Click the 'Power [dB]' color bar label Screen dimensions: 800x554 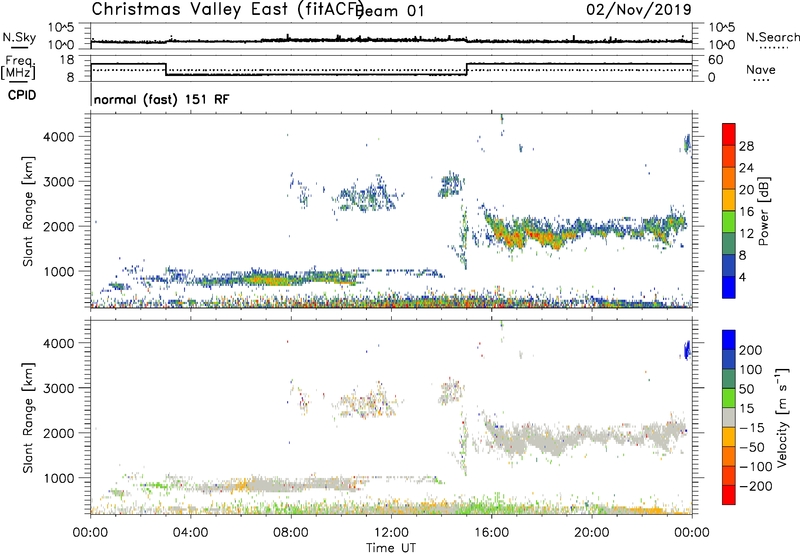click(x=763, y=211)
